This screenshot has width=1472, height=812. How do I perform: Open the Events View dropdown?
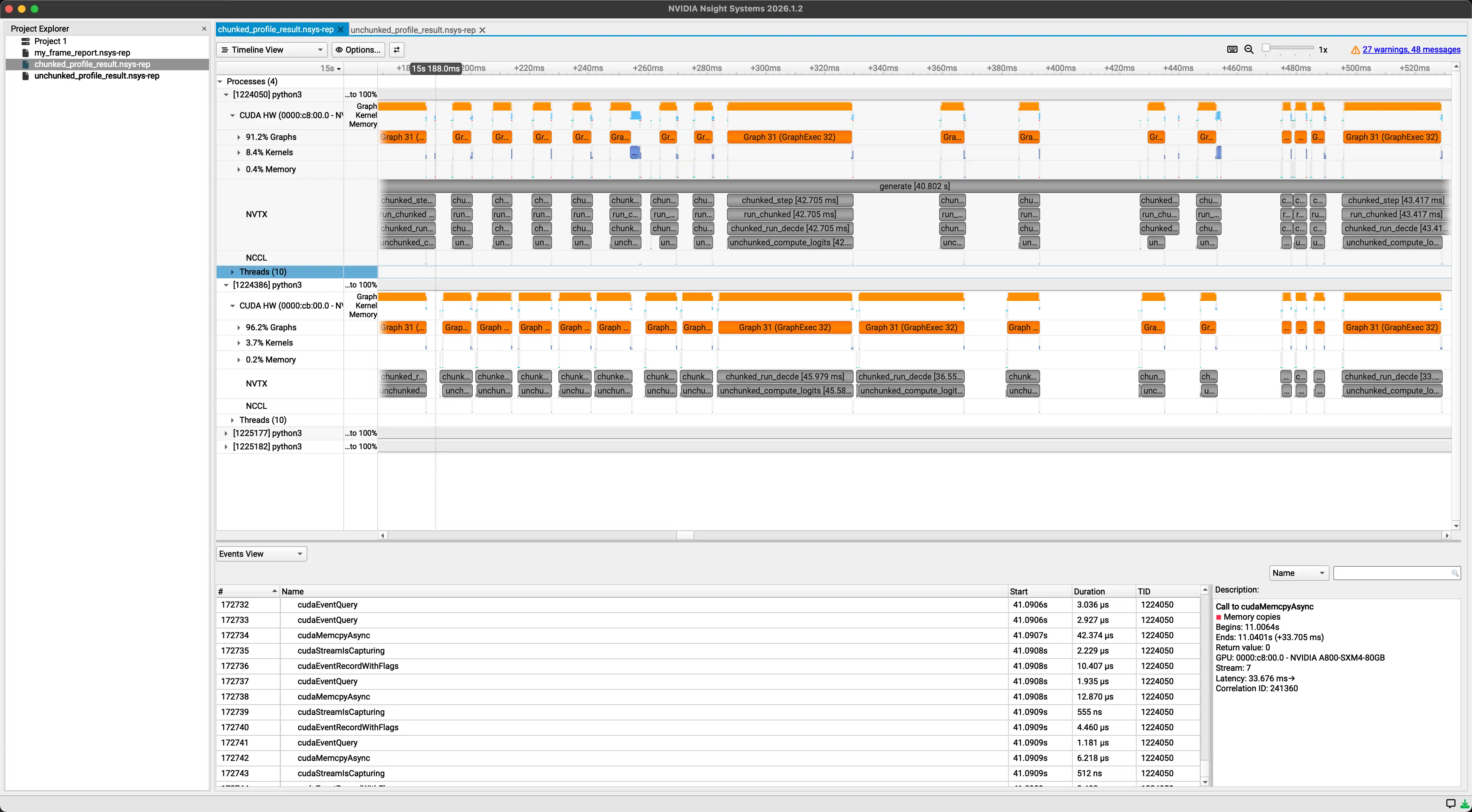tap(261, 554)
